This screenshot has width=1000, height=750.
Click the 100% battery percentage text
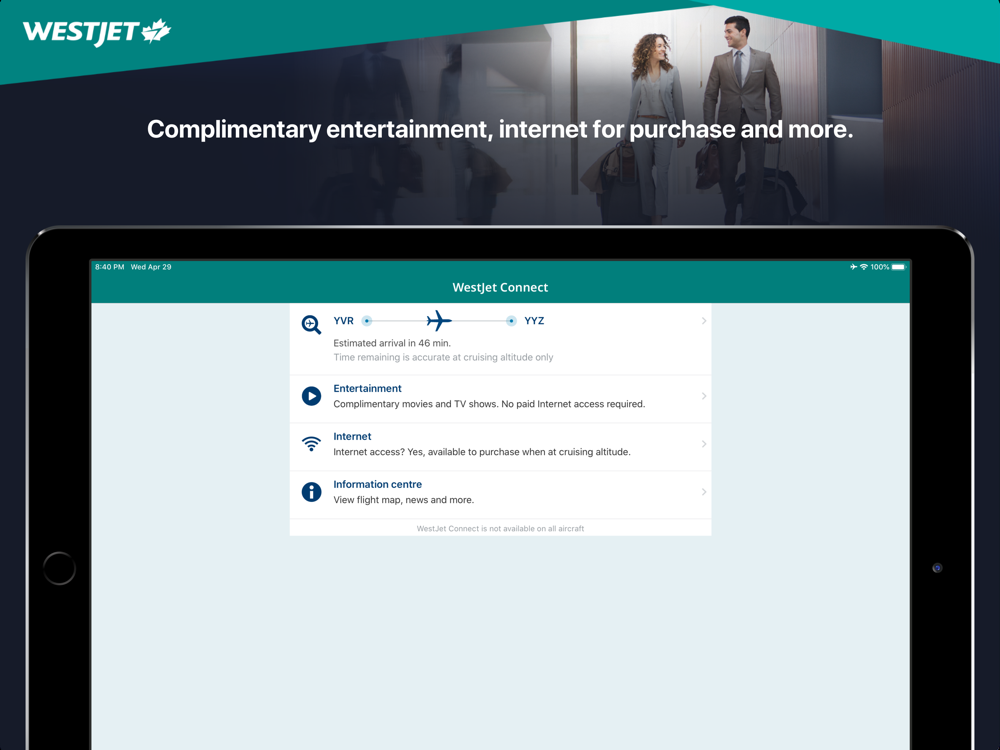click(x=879, y=267)
